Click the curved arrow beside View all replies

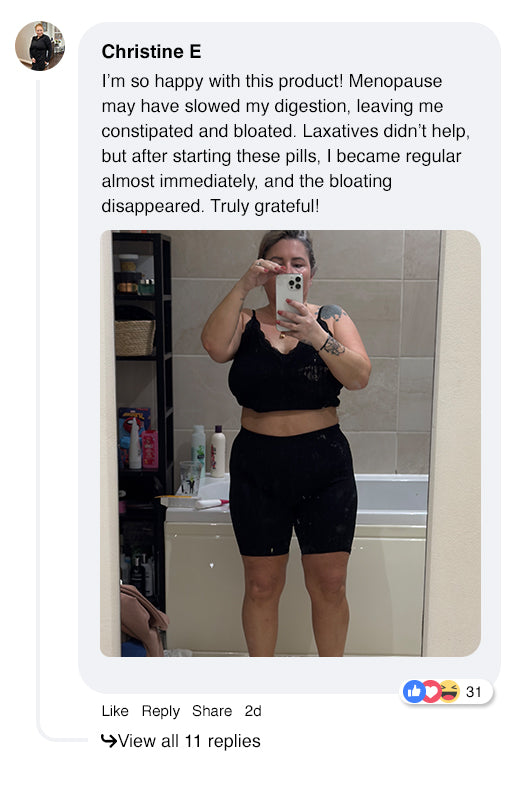click(109, 740)
